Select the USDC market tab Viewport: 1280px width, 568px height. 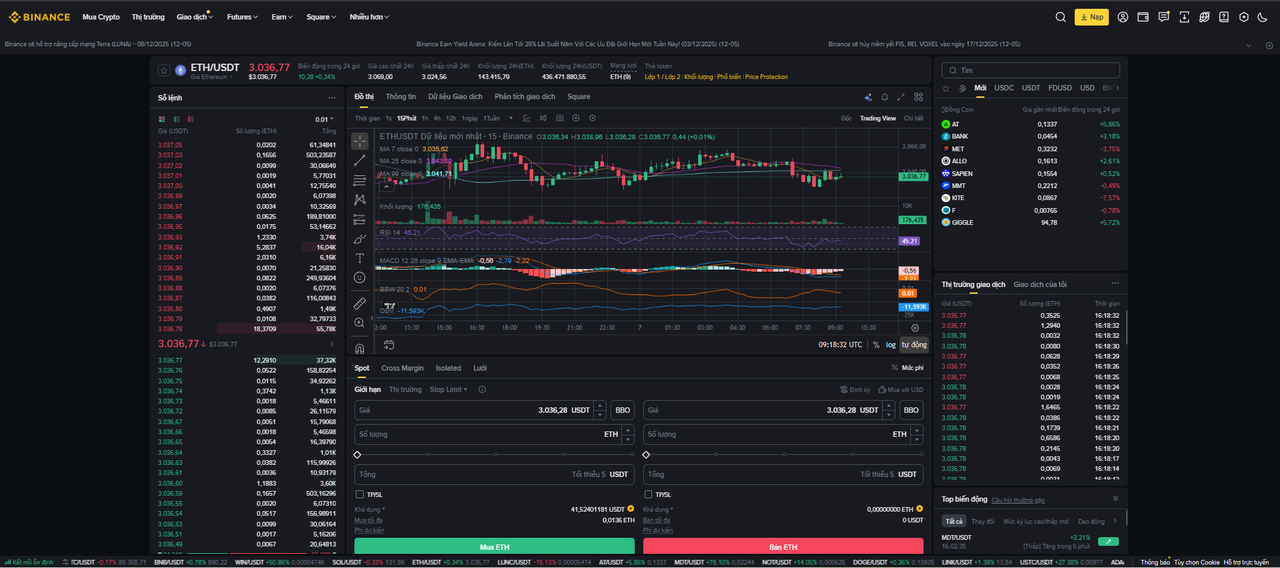click(1004, 88)
